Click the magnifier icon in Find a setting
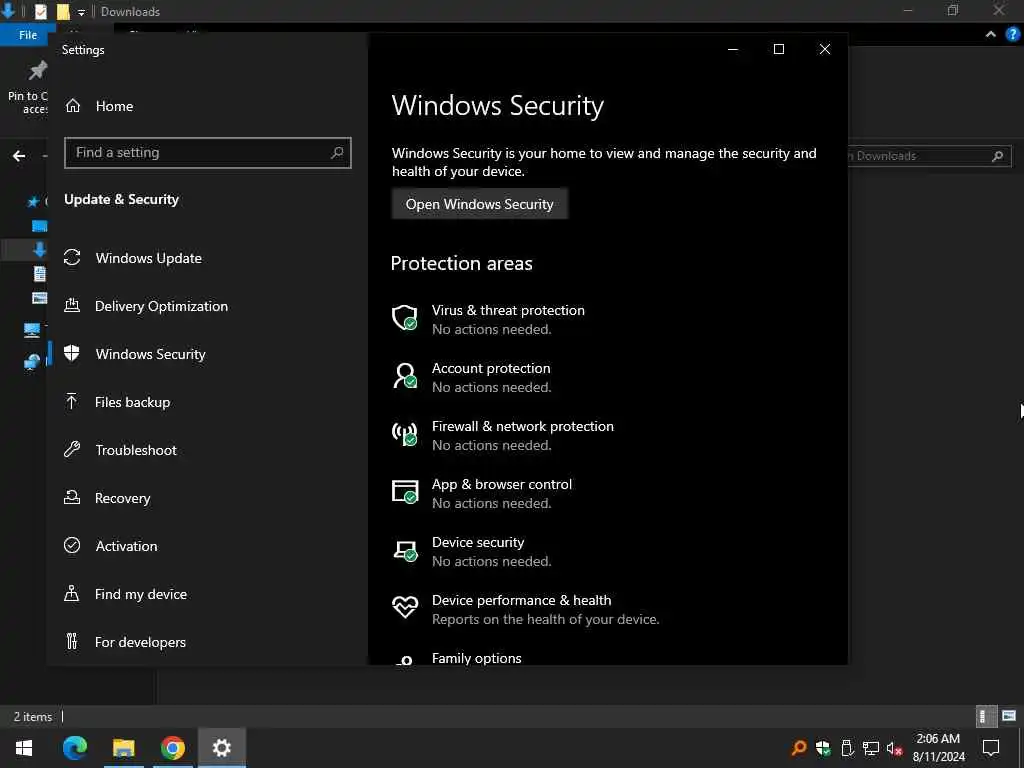 point(337,153)
